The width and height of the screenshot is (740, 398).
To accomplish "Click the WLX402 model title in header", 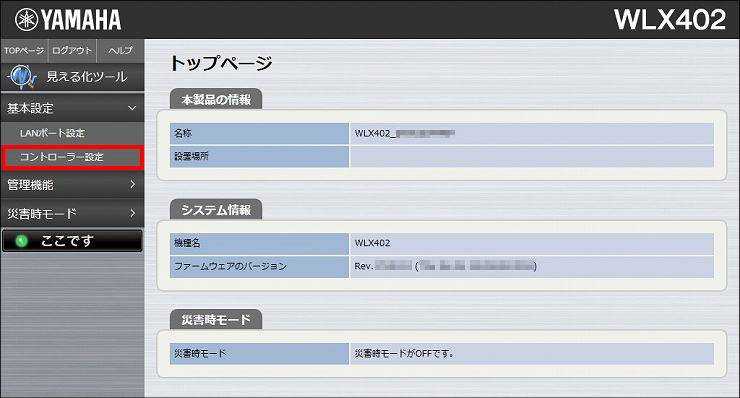I will click(x=670, y=20).
